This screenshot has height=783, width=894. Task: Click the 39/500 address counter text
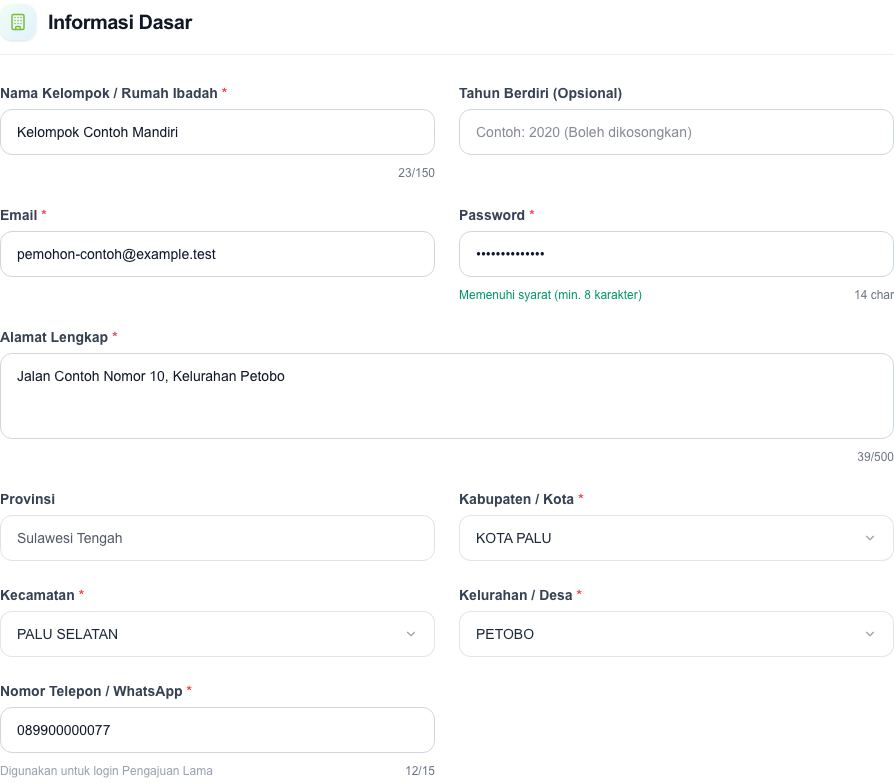[875, 457]
